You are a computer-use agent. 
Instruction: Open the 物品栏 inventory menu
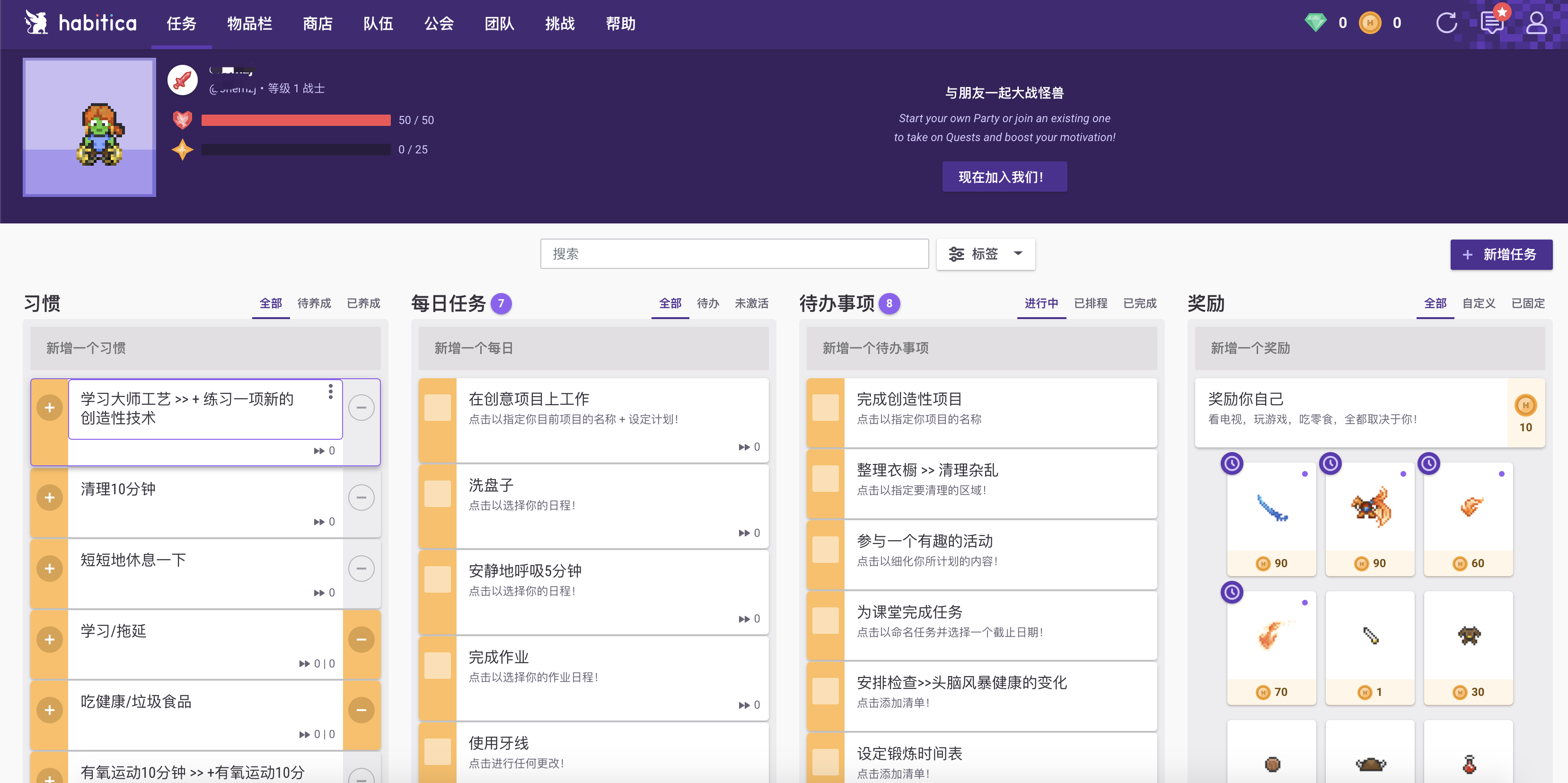249,24
